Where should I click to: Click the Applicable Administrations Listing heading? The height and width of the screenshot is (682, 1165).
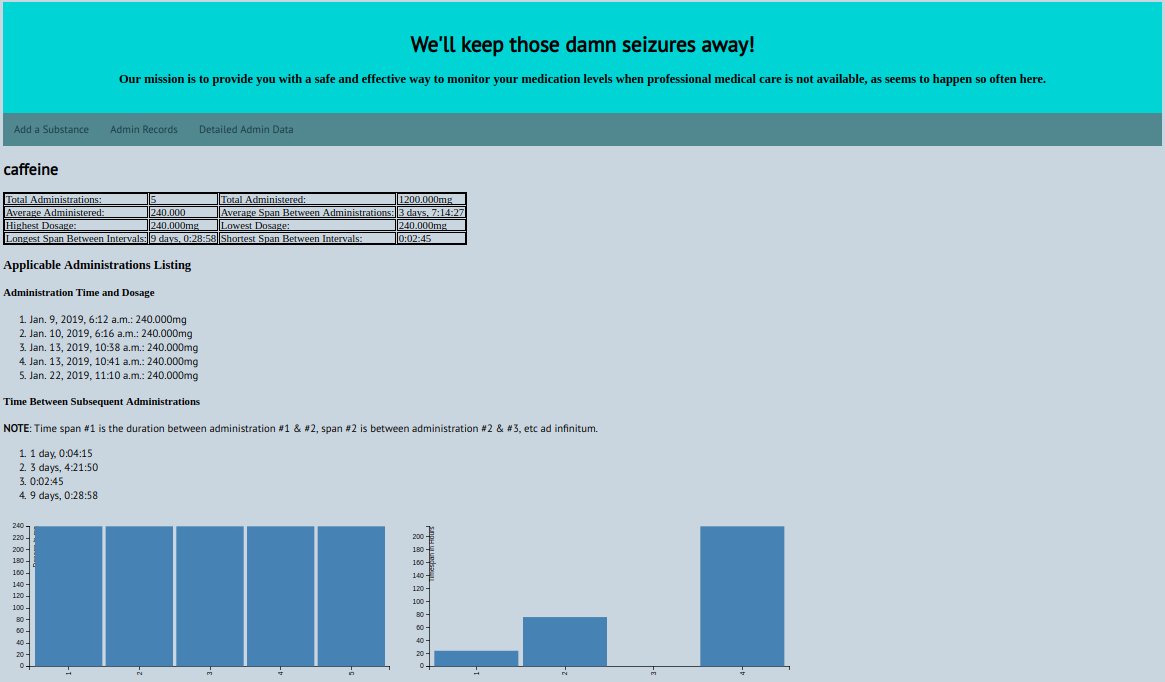[97, 264]
